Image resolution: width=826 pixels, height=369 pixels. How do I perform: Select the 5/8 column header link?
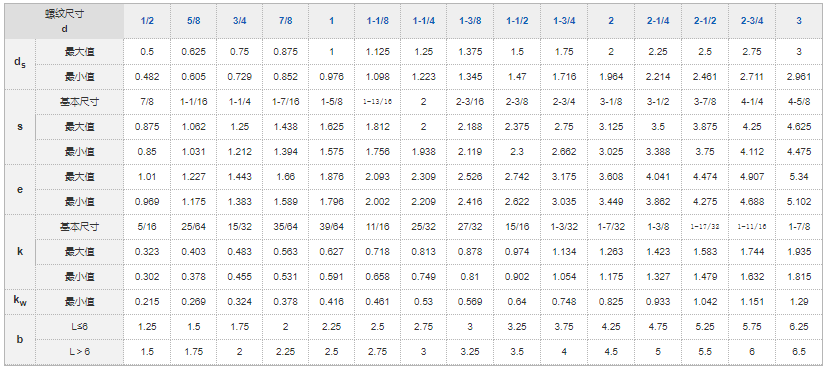click(193, 21)
